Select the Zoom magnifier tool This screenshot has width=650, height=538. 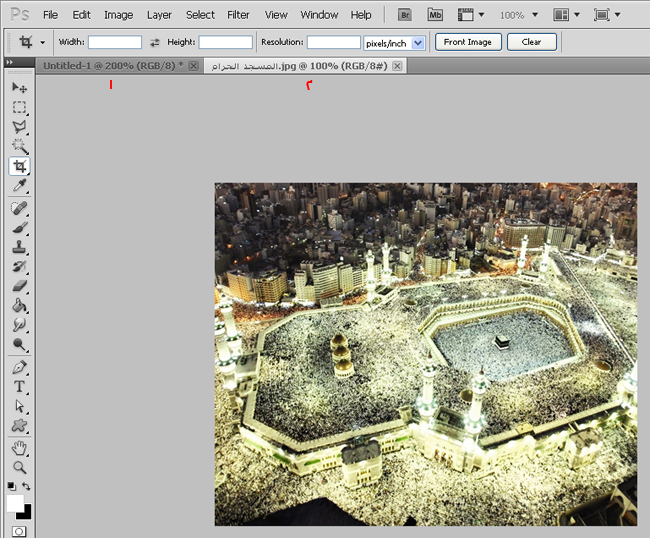19,467
